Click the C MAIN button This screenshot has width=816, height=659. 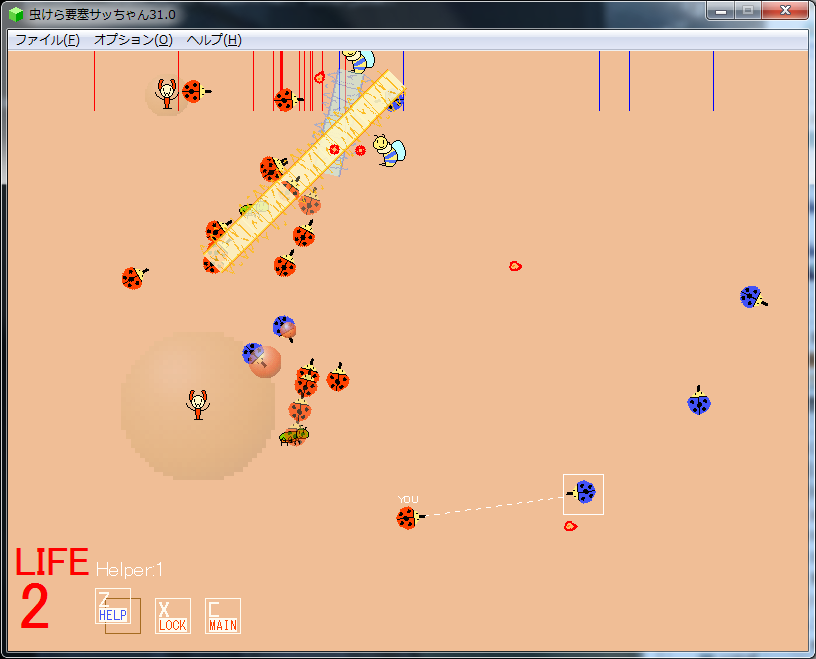click(x=223, y=616)
